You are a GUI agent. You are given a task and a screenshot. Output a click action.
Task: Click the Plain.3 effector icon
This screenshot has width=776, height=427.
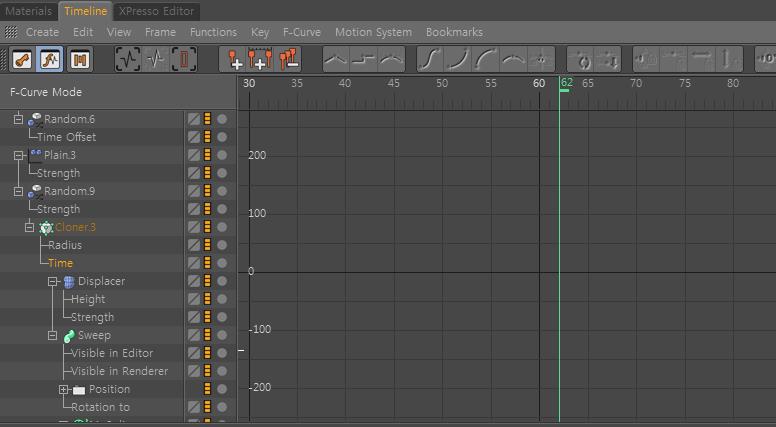[x=35, y=155]
